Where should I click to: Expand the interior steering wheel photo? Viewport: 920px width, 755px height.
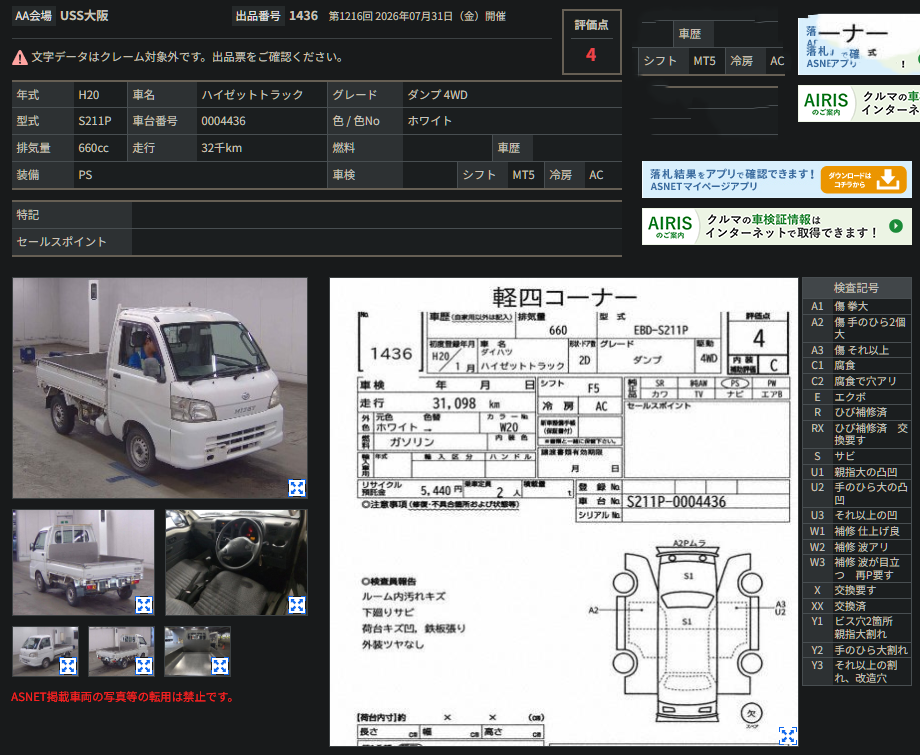pos(297,605)
